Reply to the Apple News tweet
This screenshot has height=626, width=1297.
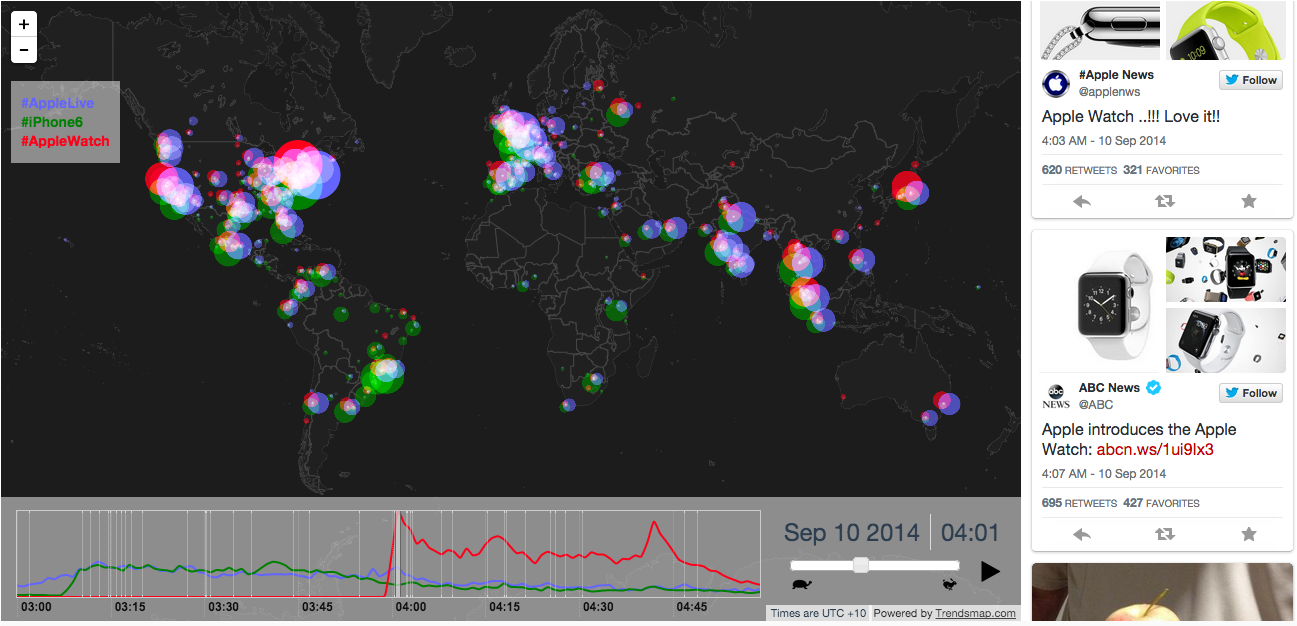(x=1081, y=201)
